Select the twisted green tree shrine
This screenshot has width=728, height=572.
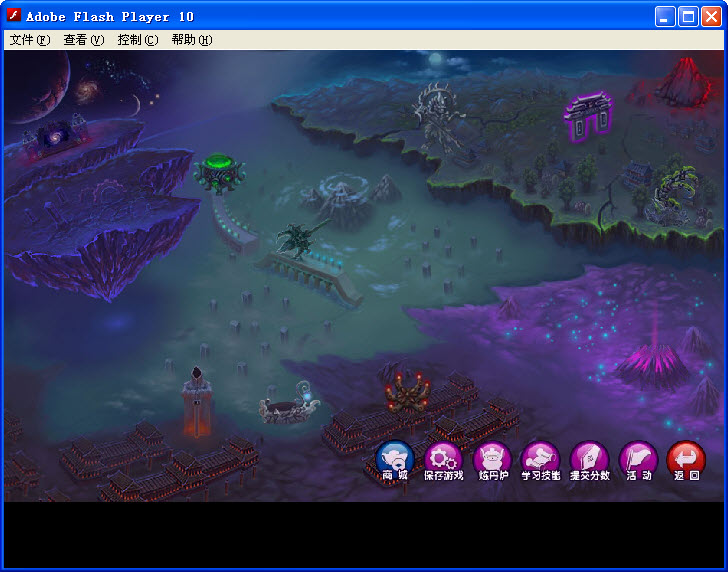tap(675, 196)
